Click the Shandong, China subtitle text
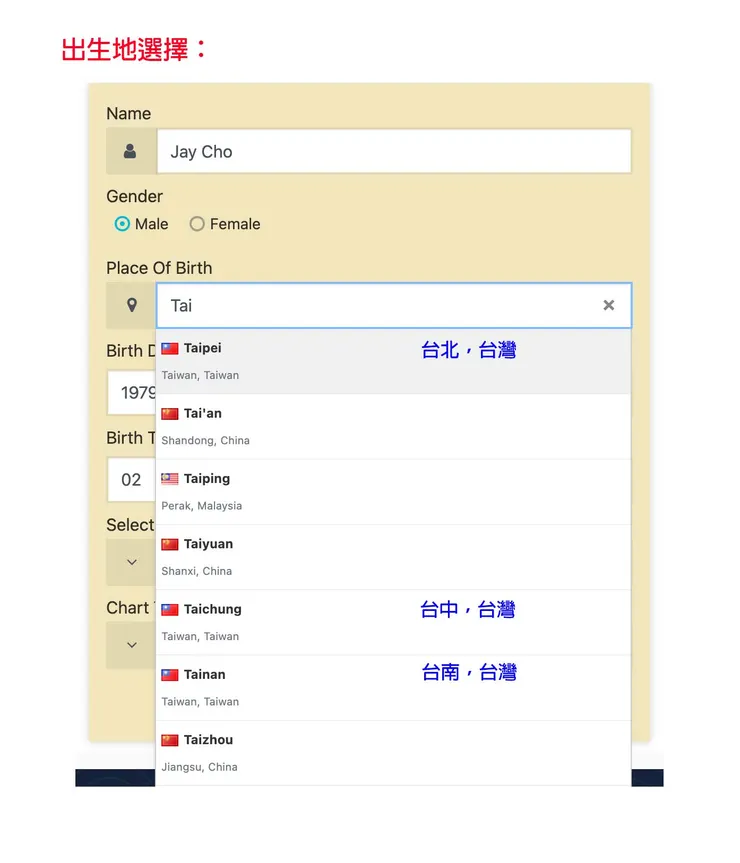The image size is (740, 863). (x=205, y=440)
